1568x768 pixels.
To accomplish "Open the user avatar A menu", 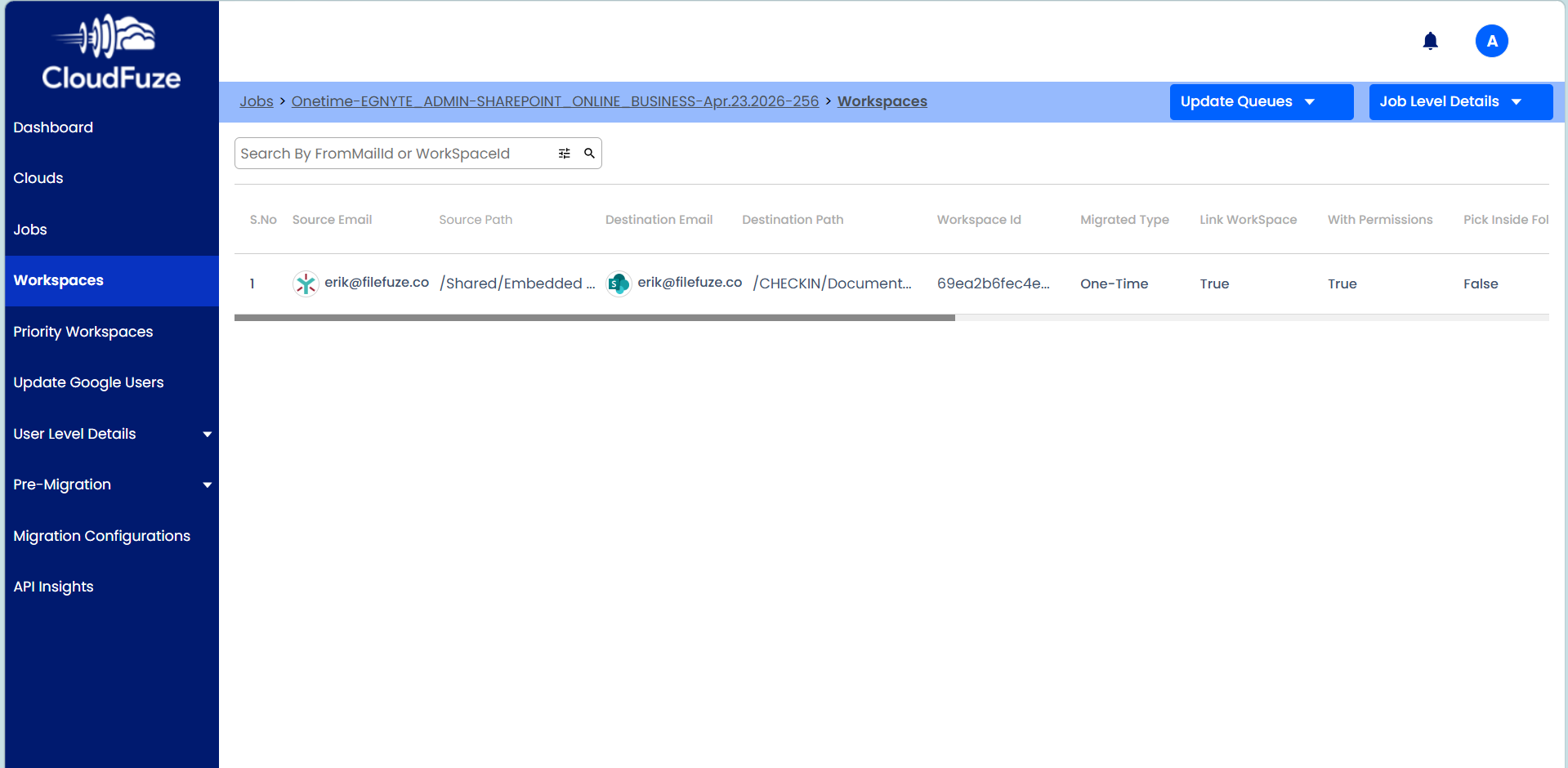I will [1491, 41].
